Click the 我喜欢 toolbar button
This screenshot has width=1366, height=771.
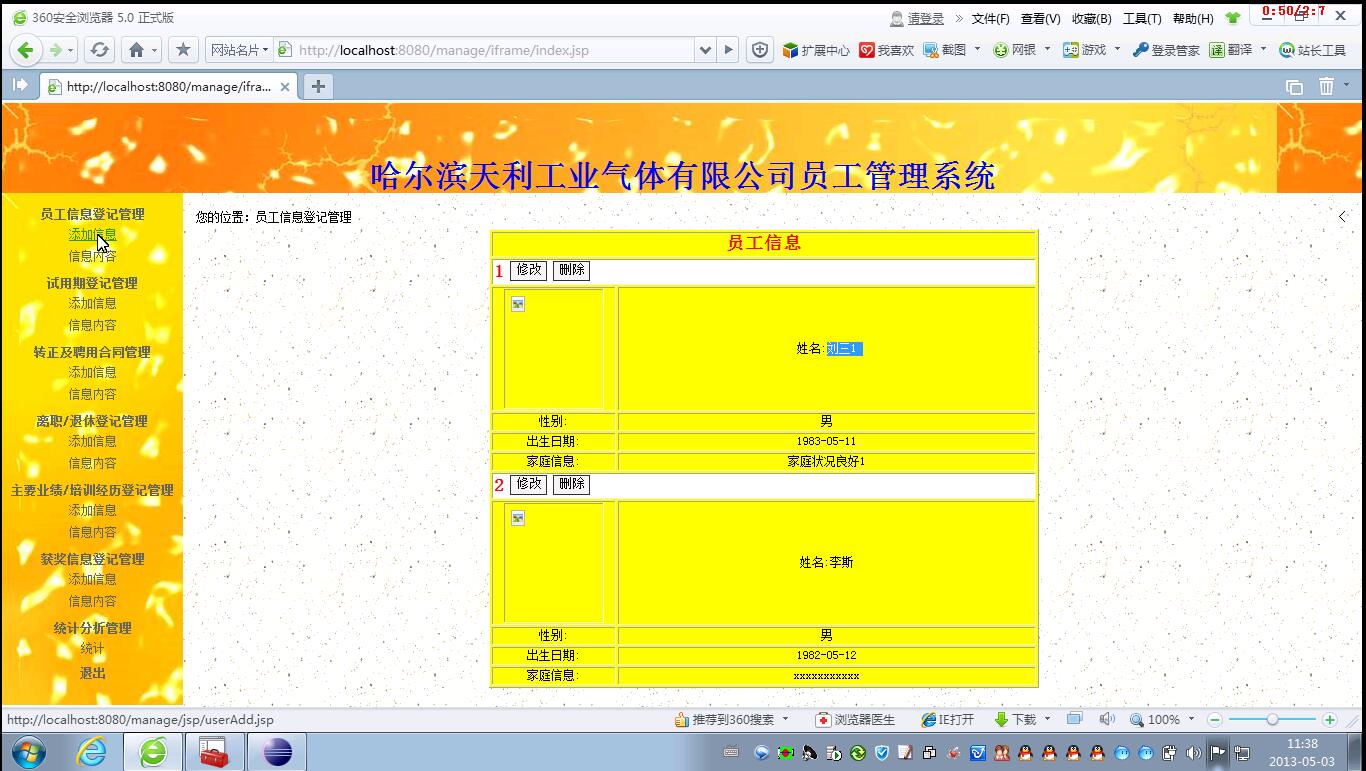[886, 50]
